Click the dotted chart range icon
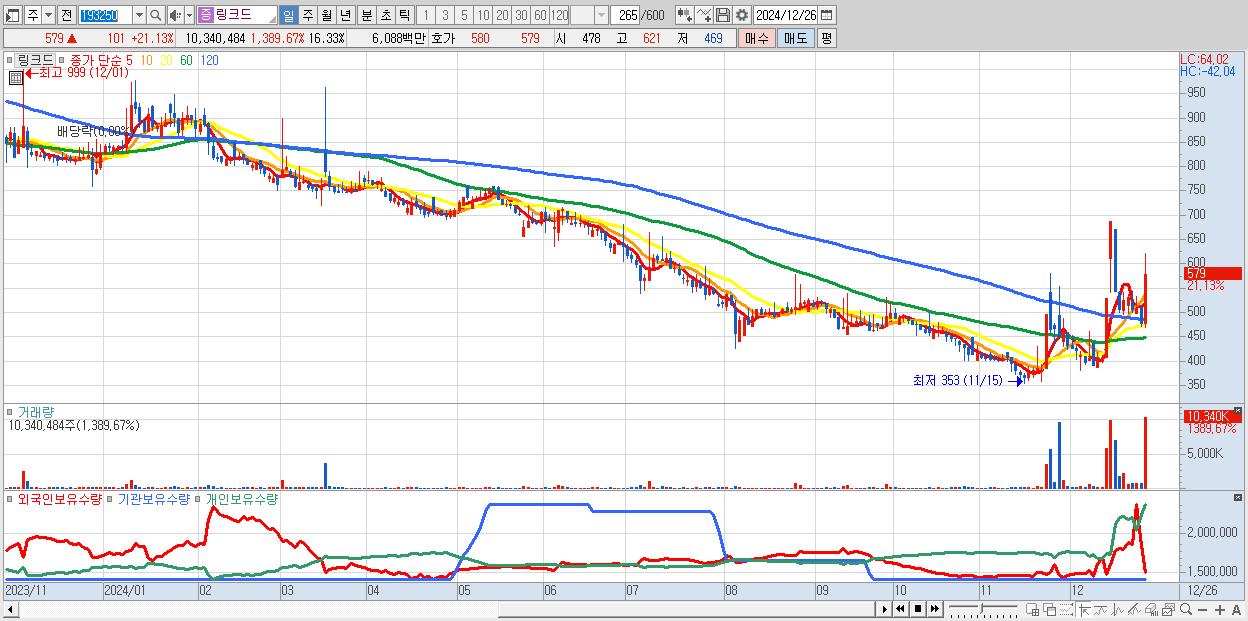 [1066, 609]
